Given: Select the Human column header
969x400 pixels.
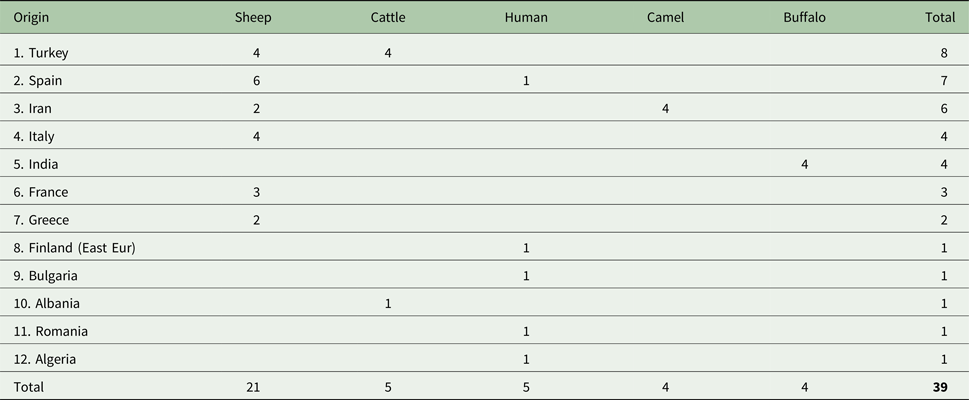Looking at the screenshot, I should coord(526,17).
